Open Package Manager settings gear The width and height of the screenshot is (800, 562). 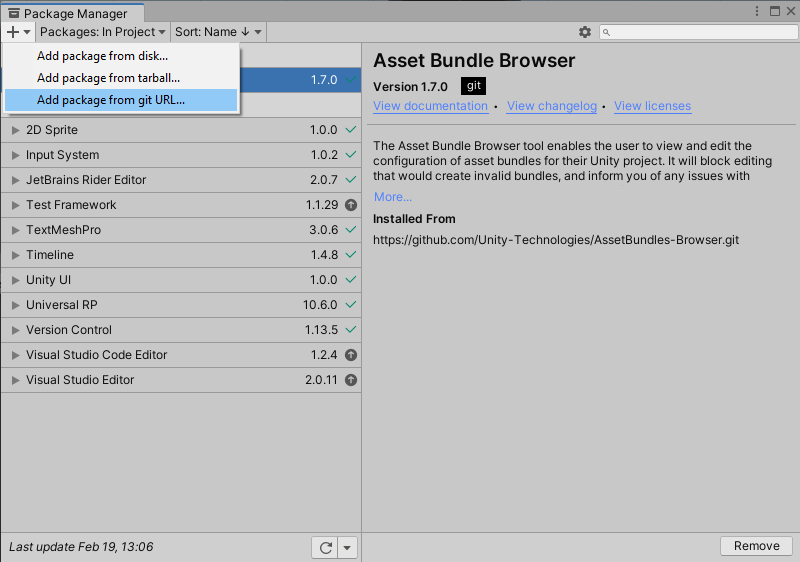point(585,32)
